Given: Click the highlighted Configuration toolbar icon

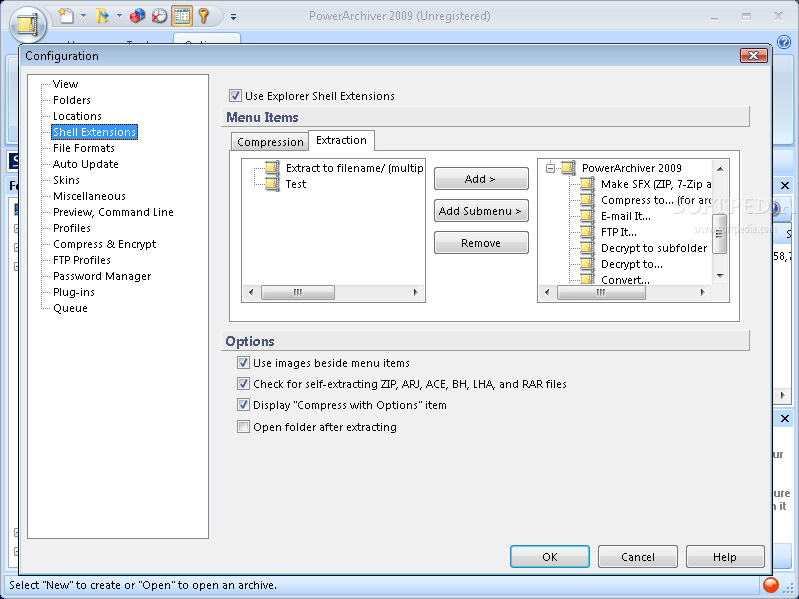Looking at the screenshot, I should (x=182, y=16).
